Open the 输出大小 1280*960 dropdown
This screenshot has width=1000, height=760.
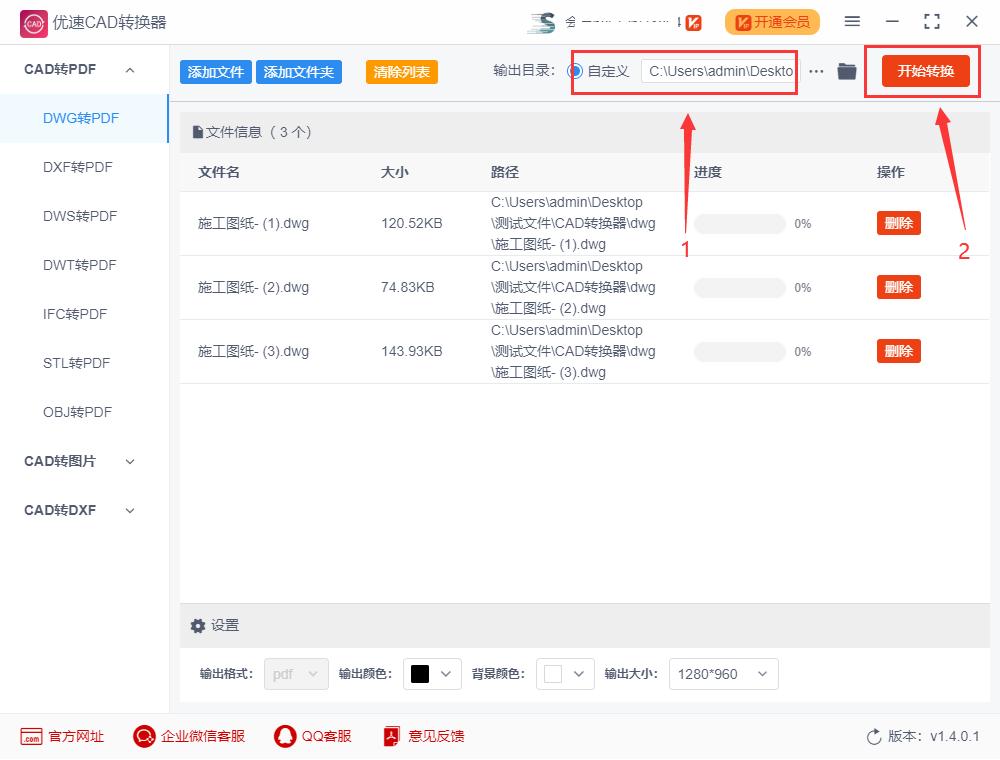[723, 674]
